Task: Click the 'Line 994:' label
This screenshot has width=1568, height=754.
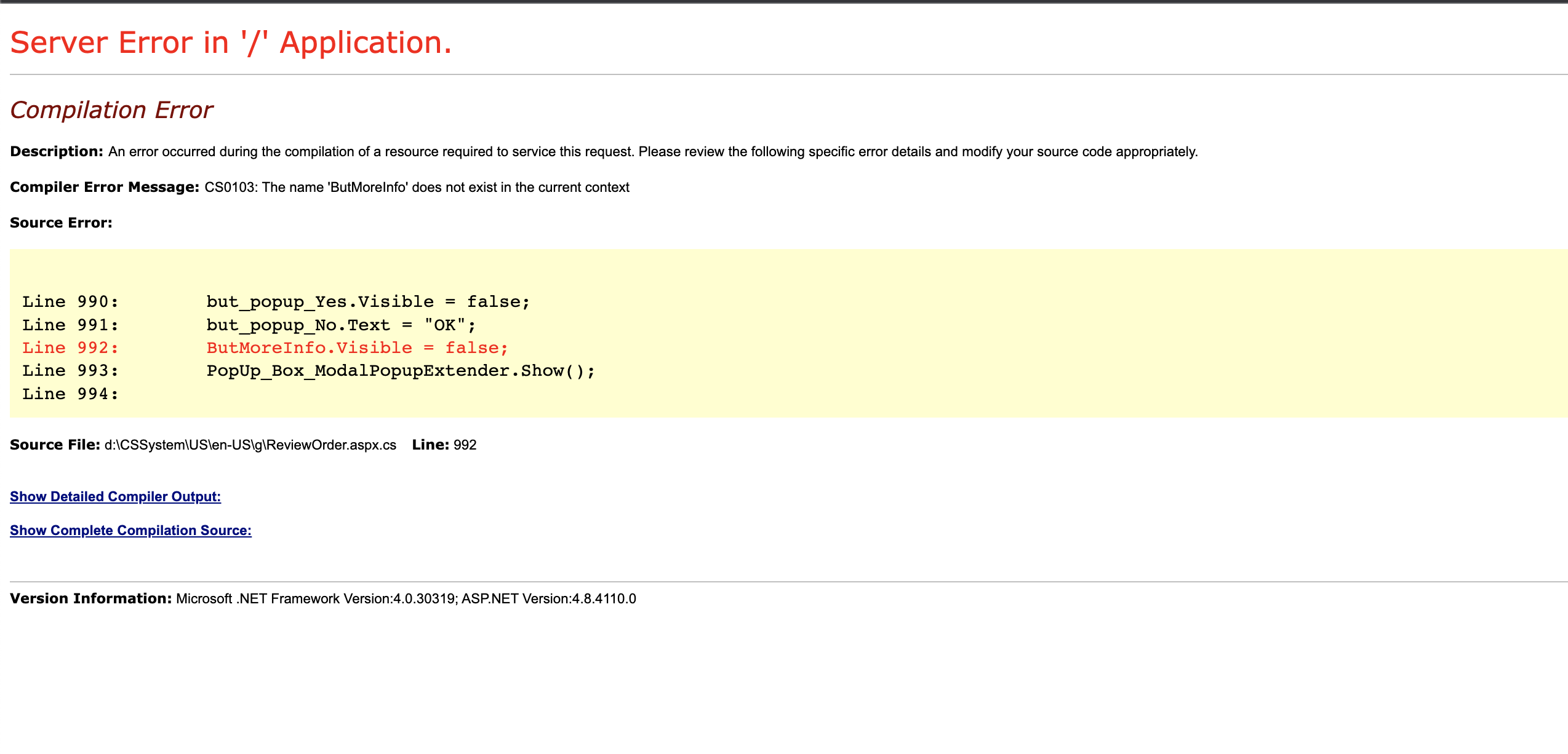Action: pyautogui.click(x=70, y=394)
